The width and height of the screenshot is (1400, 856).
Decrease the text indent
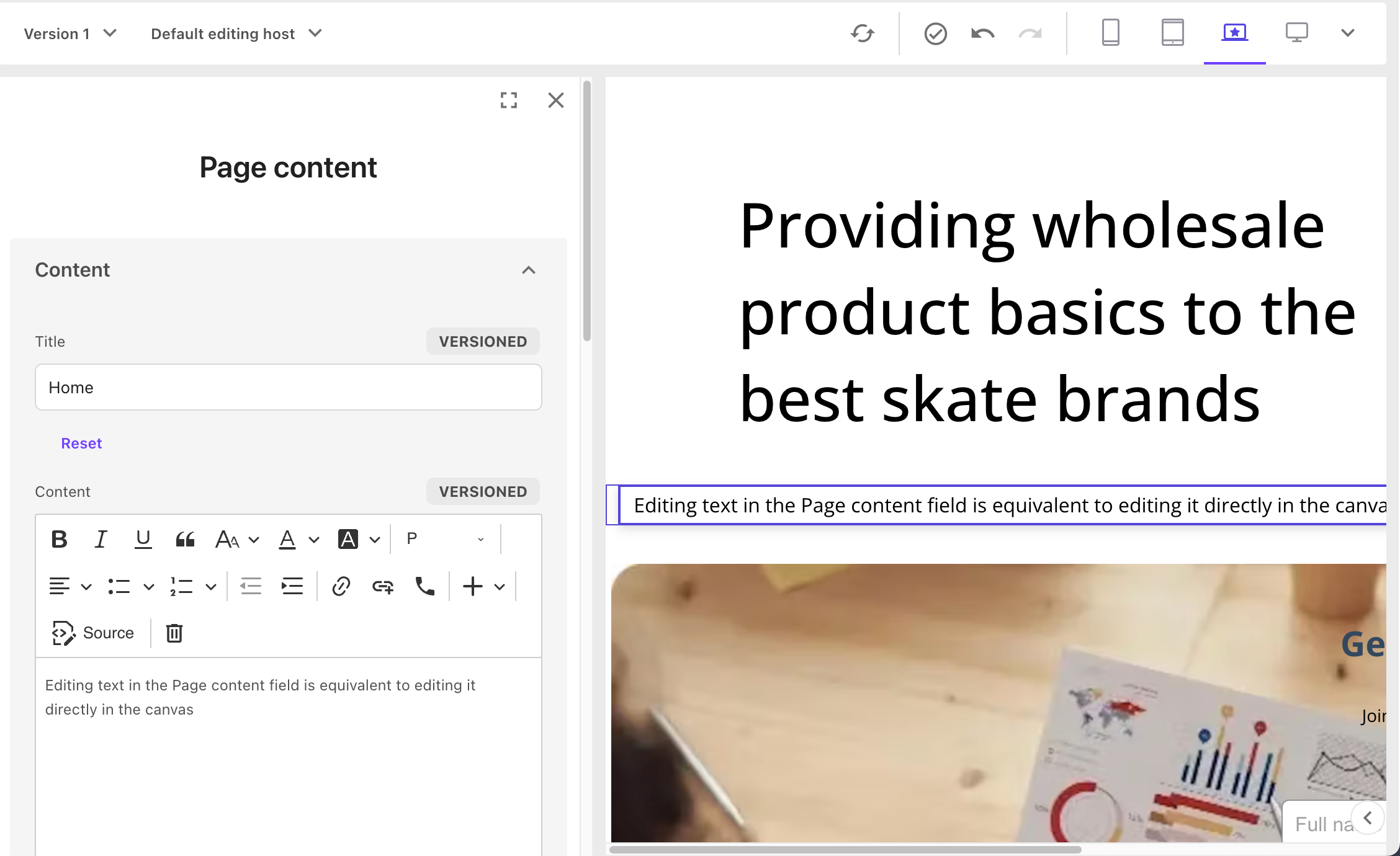coord(251,586)
